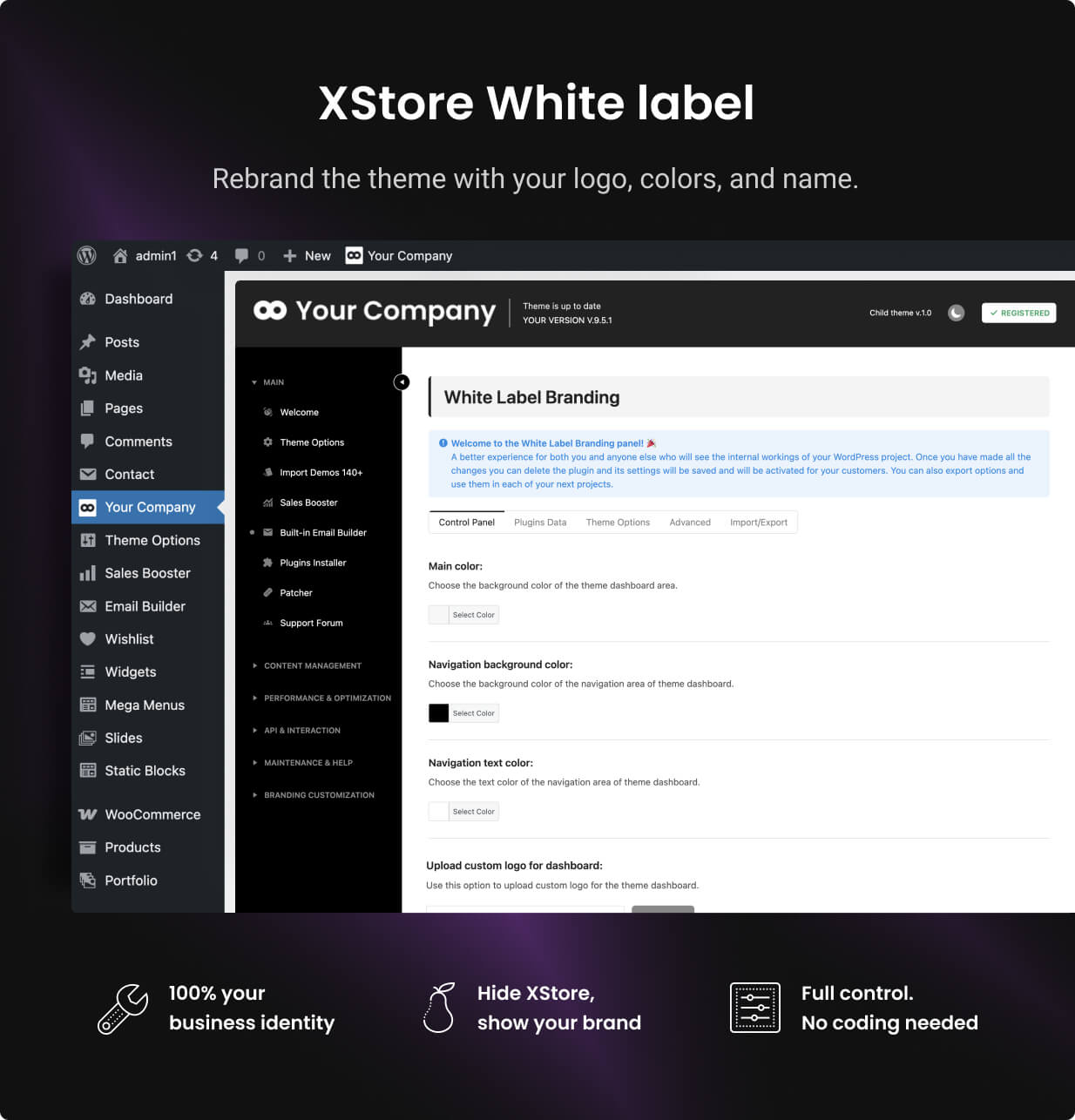Screen dimensions: 1075x1120
Task: Open the Advanced tab
Action: point(690,523)
